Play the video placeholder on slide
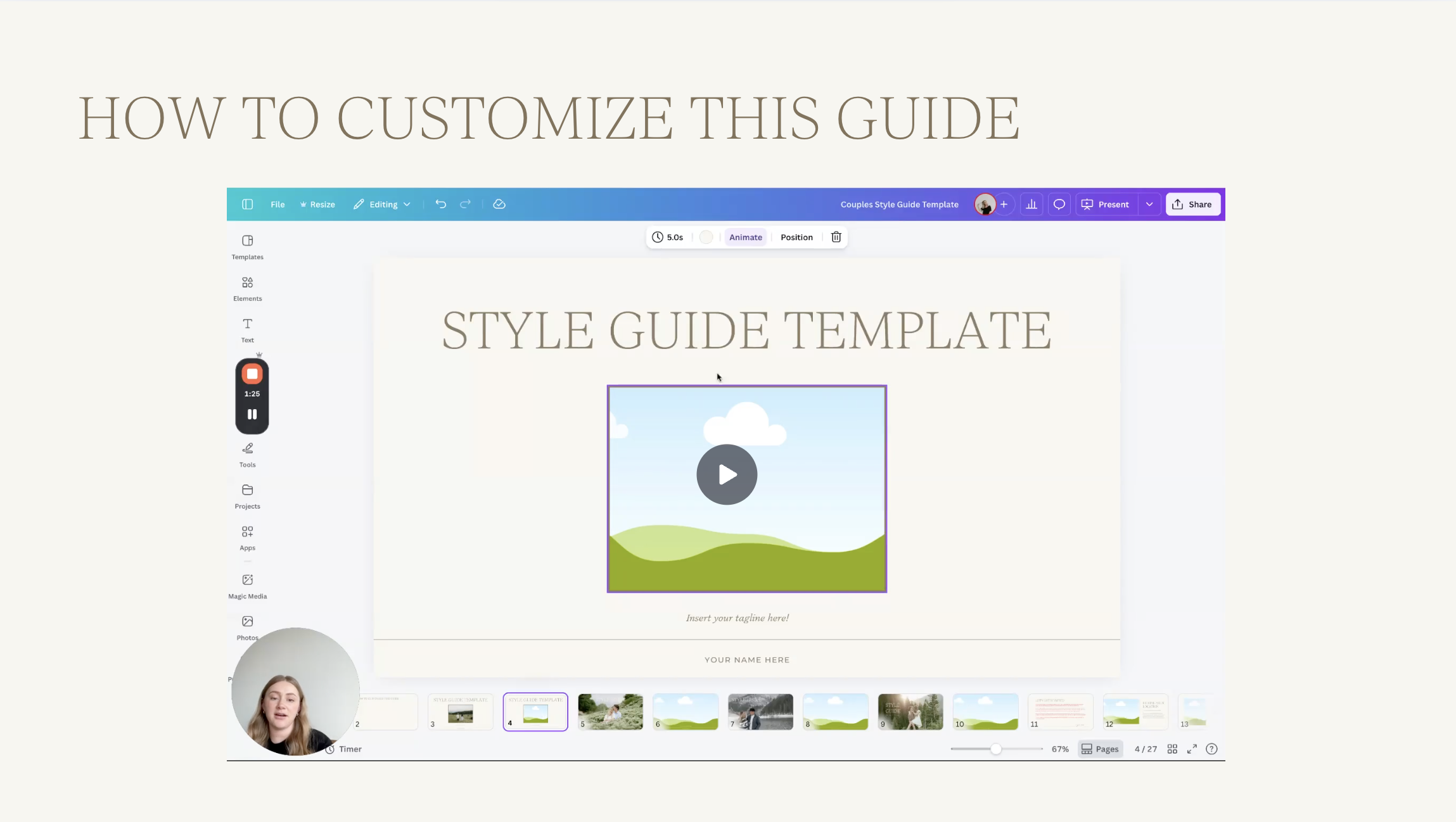Viewport: 1456px width, 822px height. (x=727, y=474)
